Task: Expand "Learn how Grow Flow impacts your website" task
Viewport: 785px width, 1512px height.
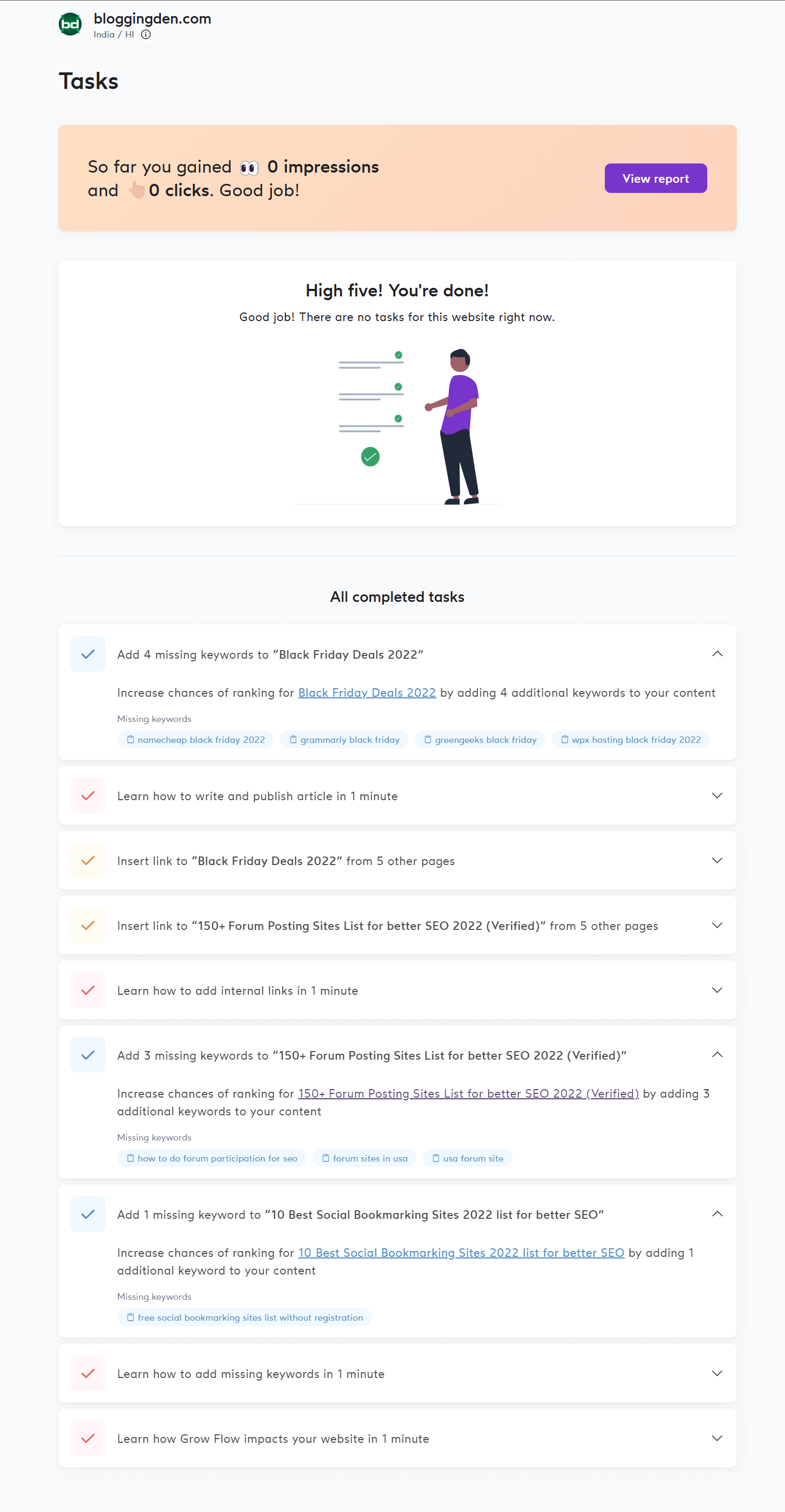Action: [717, 1439]
